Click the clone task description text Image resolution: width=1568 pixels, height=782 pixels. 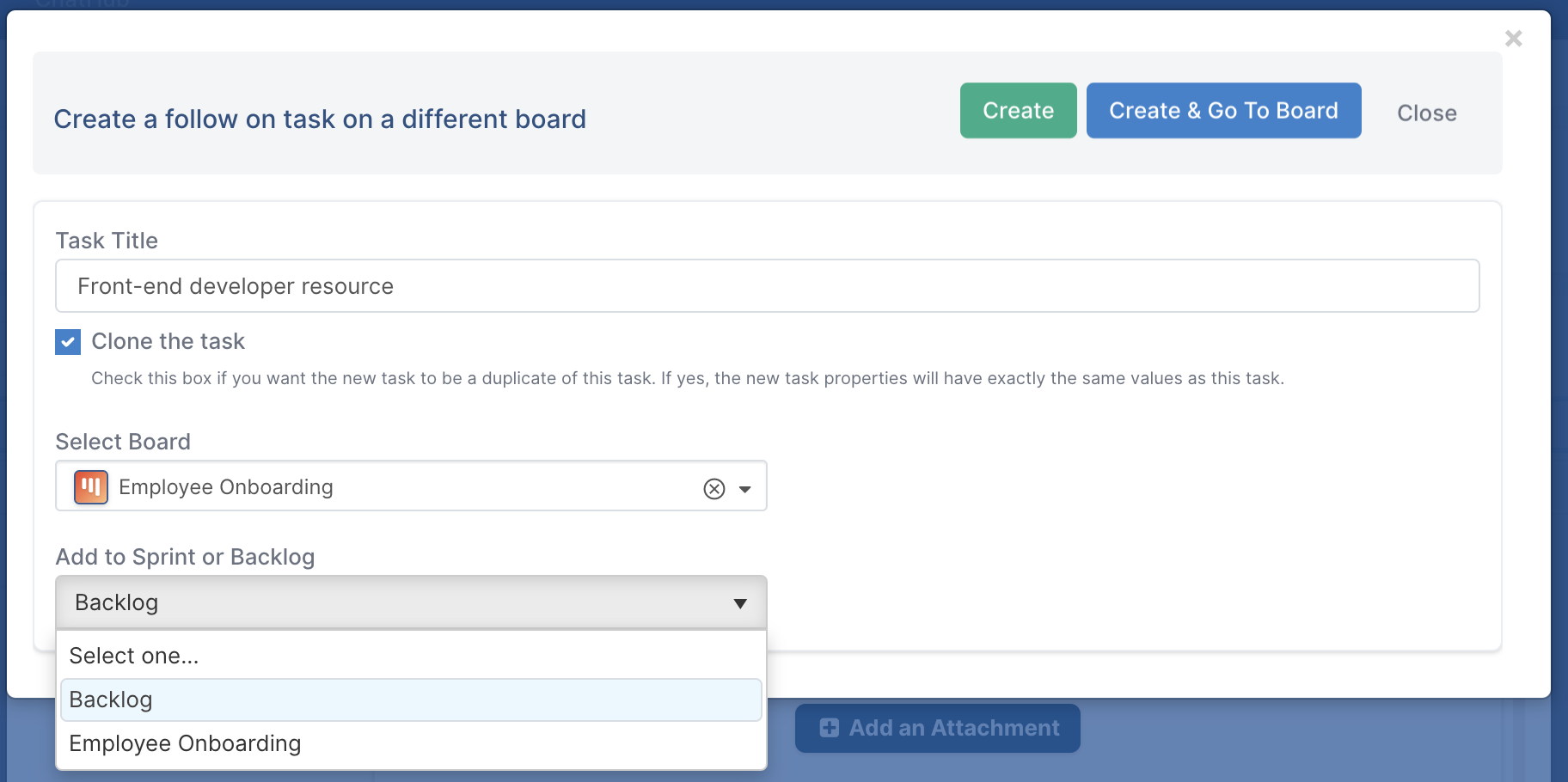coord(688,378)
